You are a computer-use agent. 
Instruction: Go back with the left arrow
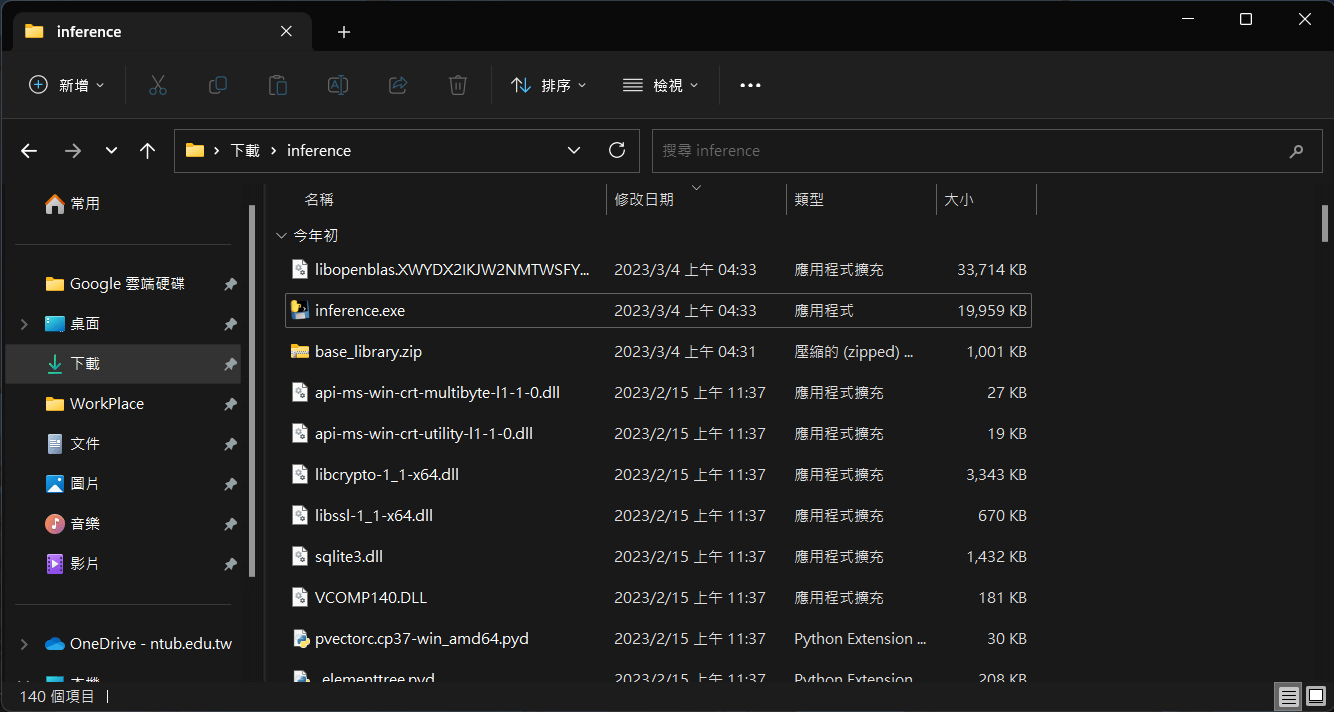29,151
